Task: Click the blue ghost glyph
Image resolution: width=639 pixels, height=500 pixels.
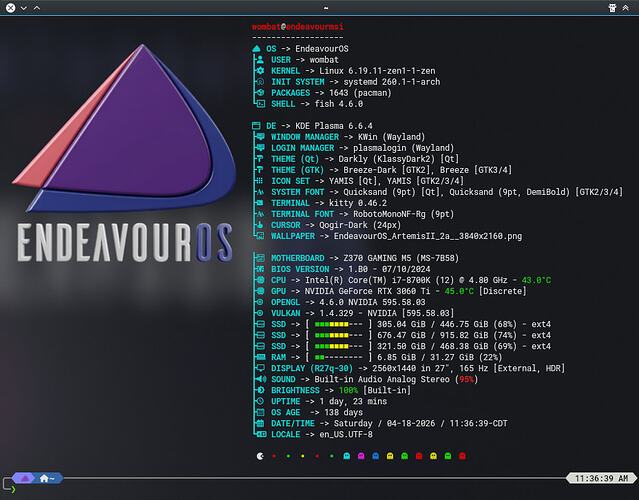Action: pos(376,456)
